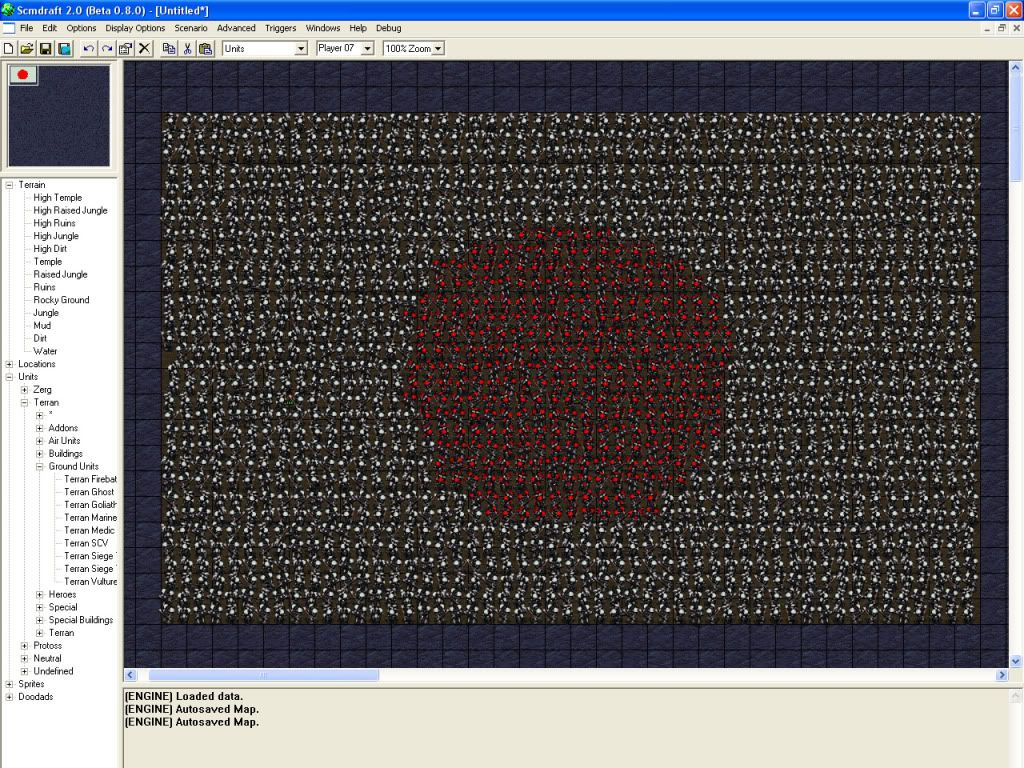1024x768 pixels.
Task: Expand the Special Buildings node
Action: (x=40, y=620)
